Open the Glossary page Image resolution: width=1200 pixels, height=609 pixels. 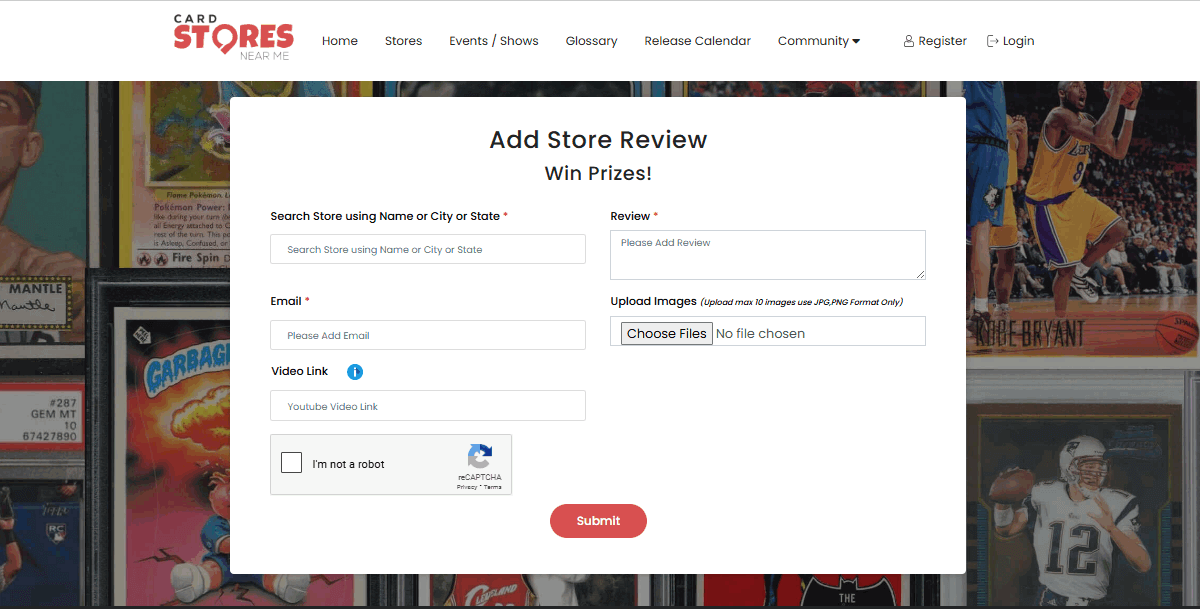591,41
